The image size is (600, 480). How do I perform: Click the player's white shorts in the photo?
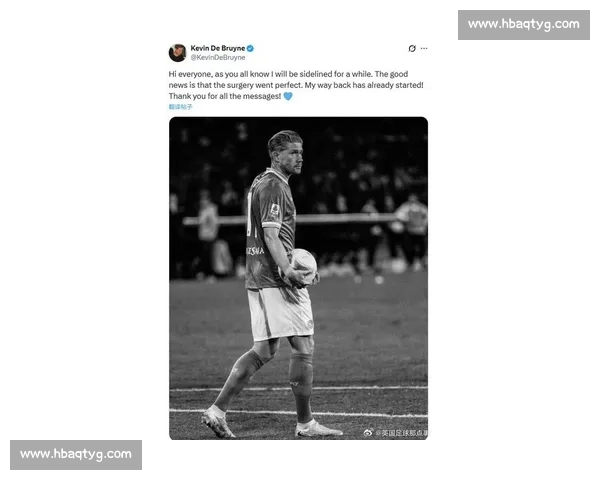(279, 312)
